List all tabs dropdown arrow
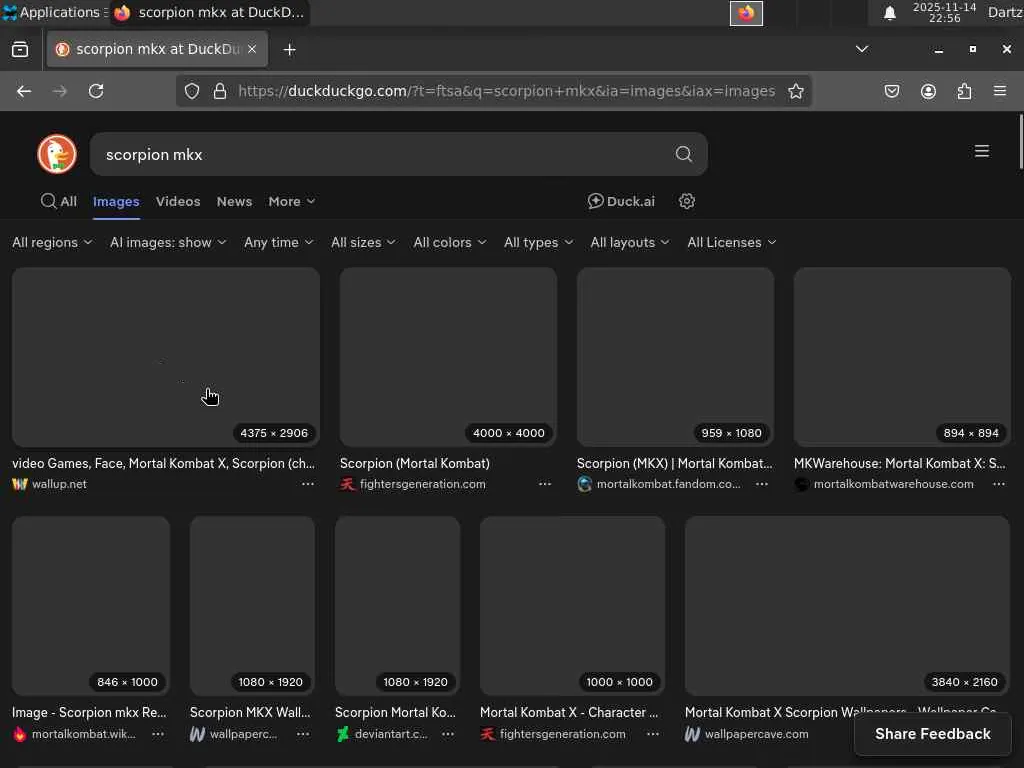Viewport: 1024px width, 768px height. click(x=862, y=49)
